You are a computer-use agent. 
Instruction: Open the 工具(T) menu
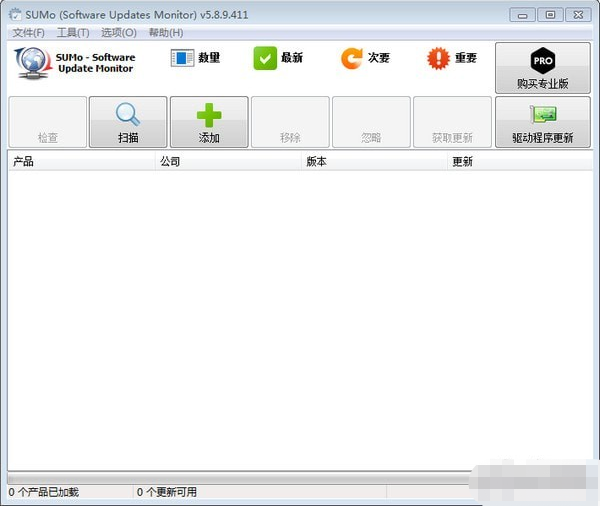pyautogui.click(x=73, y=33)
